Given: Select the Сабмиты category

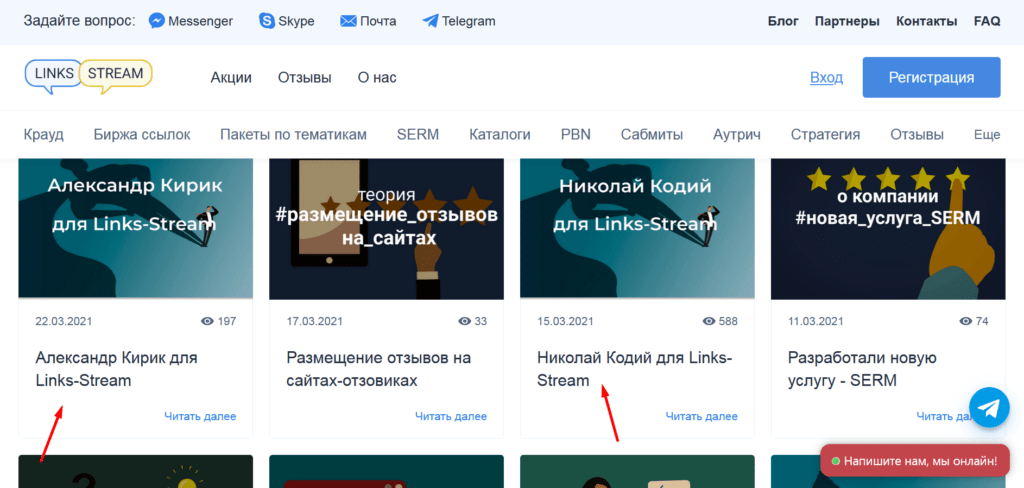Looking at the screenshot, I should click(x=652, y=135).
